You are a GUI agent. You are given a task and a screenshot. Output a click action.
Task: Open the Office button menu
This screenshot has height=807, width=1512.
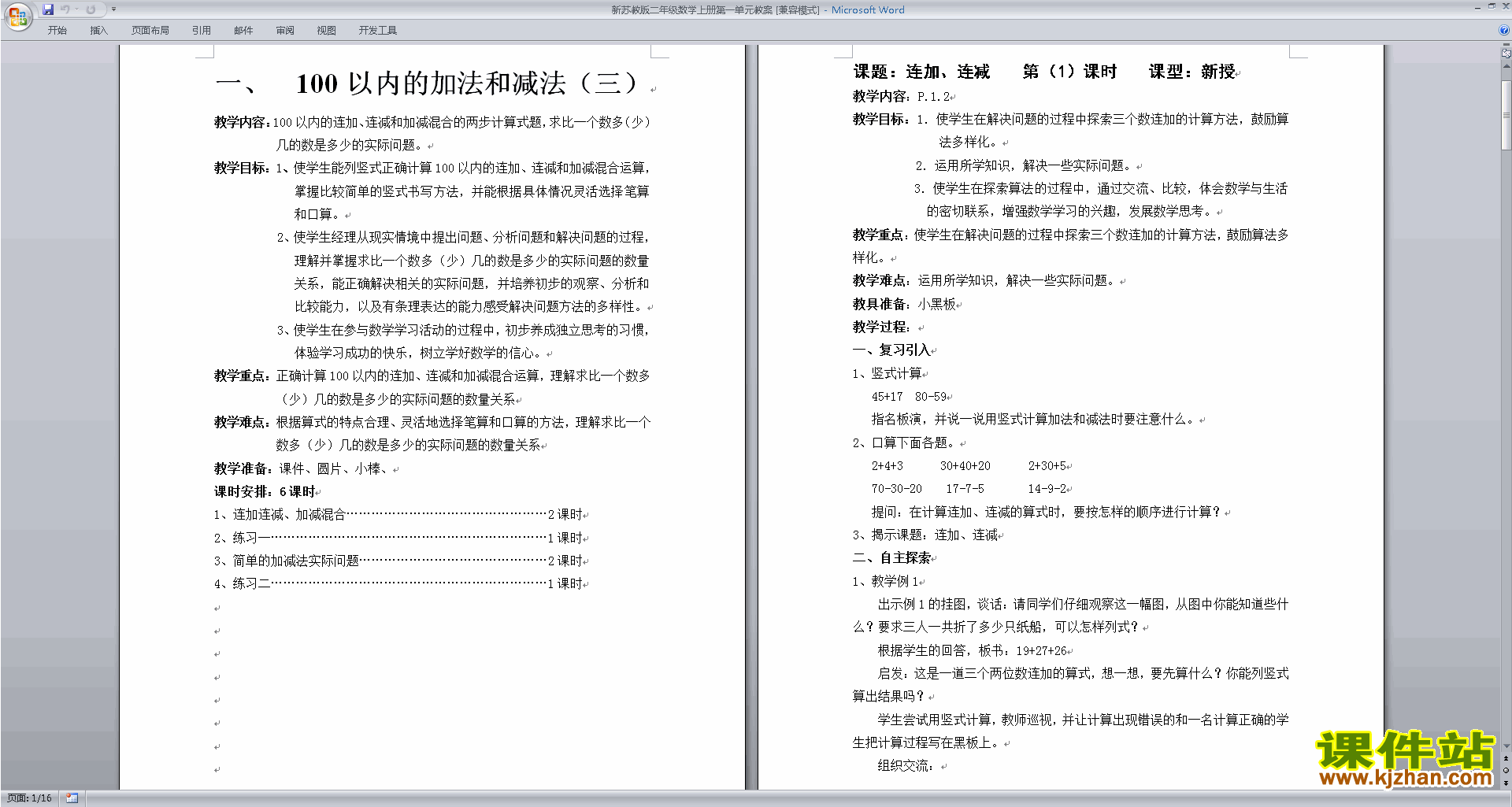[x=17, y=16]
